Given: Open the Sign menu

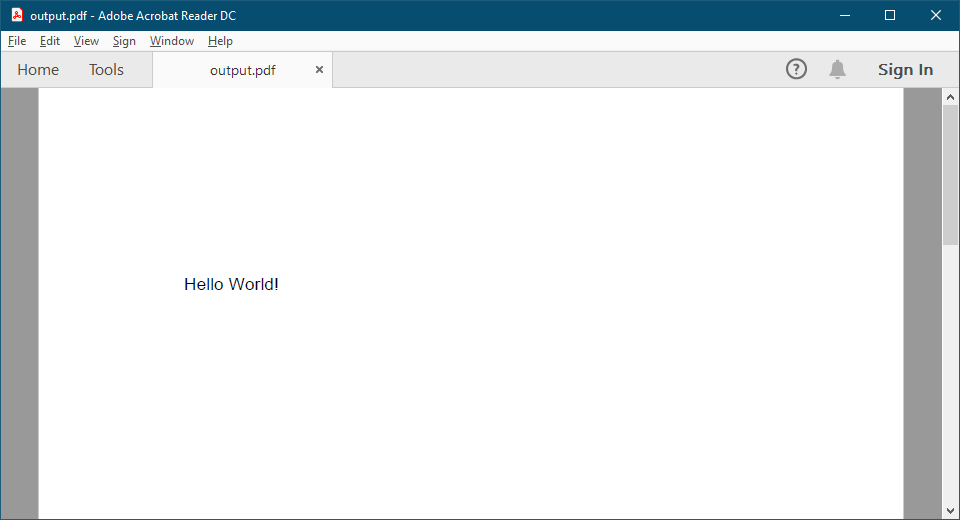Looking at the screenshot, I should 124,41.
